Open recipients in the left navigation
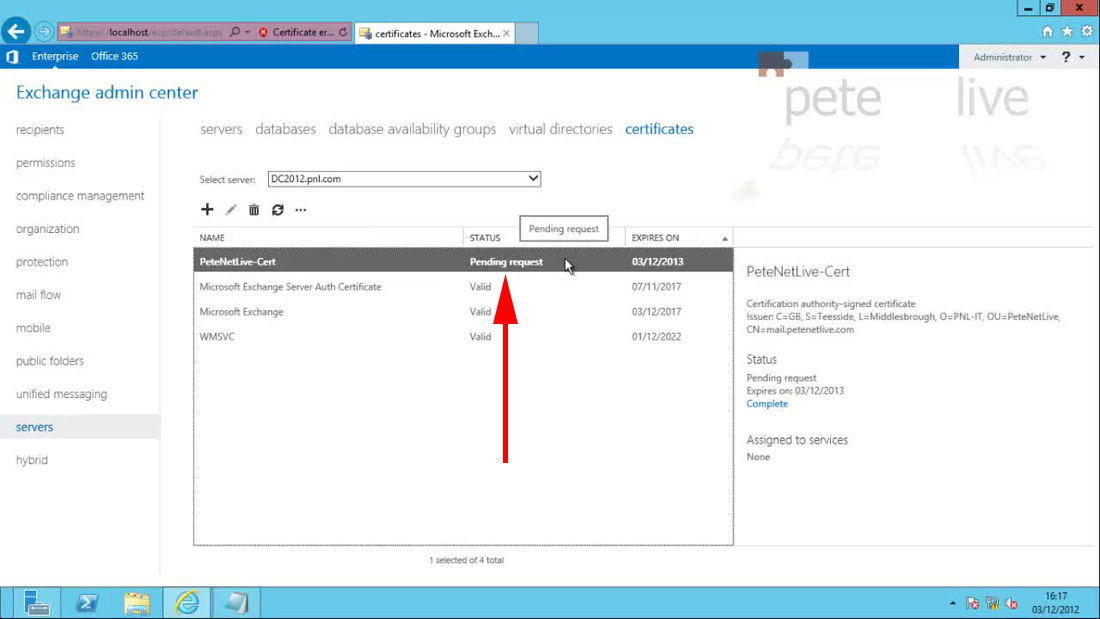 click(40, 130)
